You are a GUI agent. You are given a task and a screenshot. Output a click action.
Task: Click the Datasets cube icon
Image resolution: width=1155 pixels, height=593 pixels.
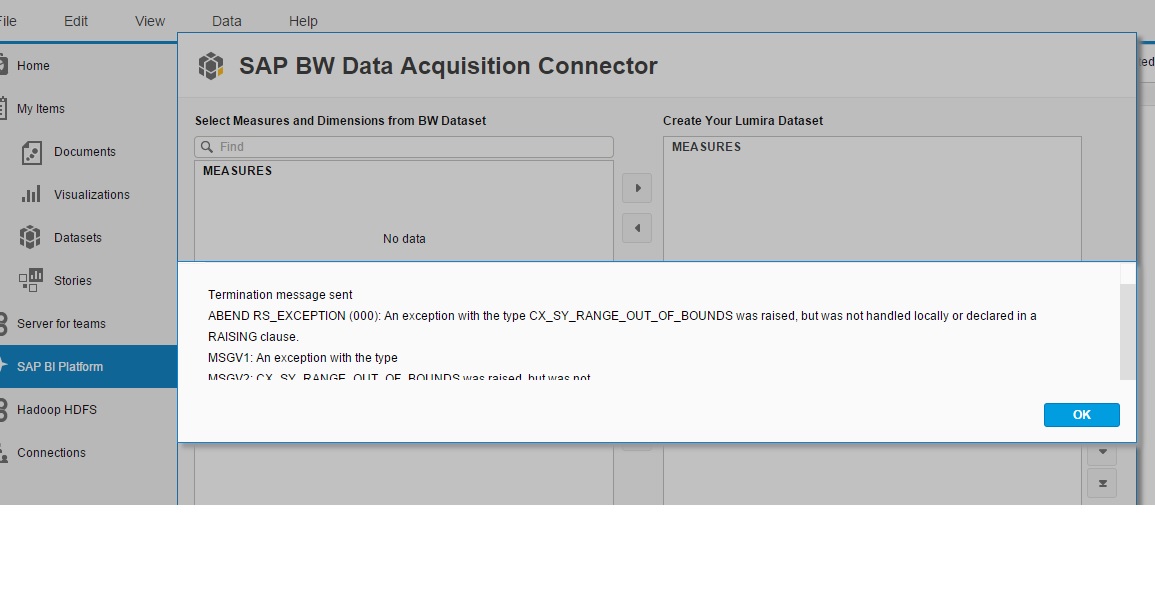30,237
